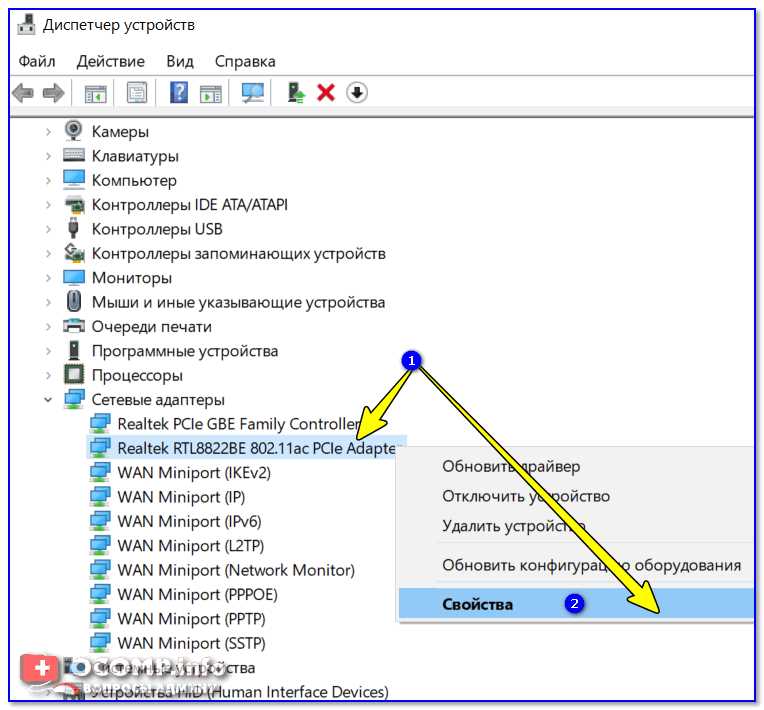764x710 pixels.
Task: Select WAN Miniport (SSTP)
Action: (x=191, y=643)
